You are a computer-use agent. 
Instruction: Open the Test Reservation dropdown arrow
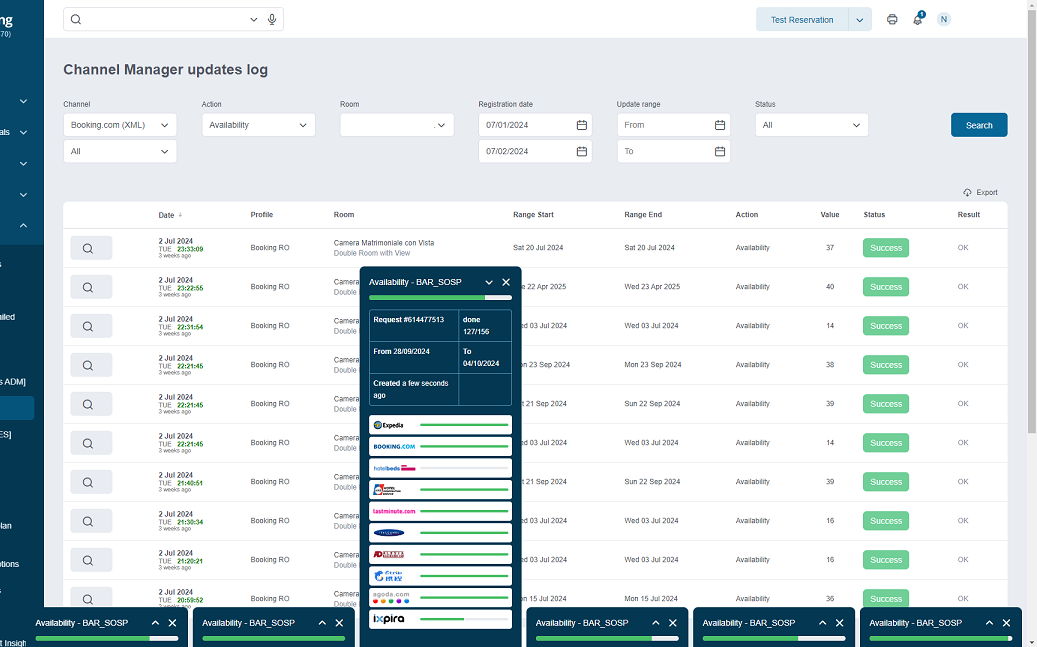click(859, 20)
